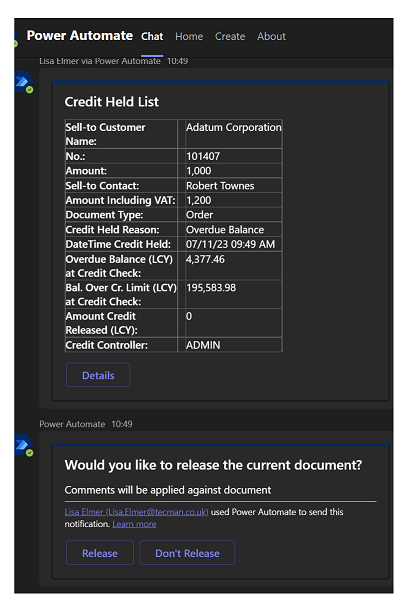This screenshot has height=607, width=403.
Task: Open the Lisa Elmer email link
Action: point(136,512)
